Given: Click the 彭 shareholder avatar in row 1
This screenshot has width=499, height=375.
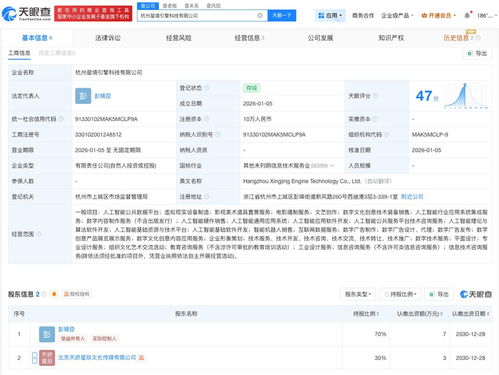Looking at the screenshot, I should coord(47,334).
